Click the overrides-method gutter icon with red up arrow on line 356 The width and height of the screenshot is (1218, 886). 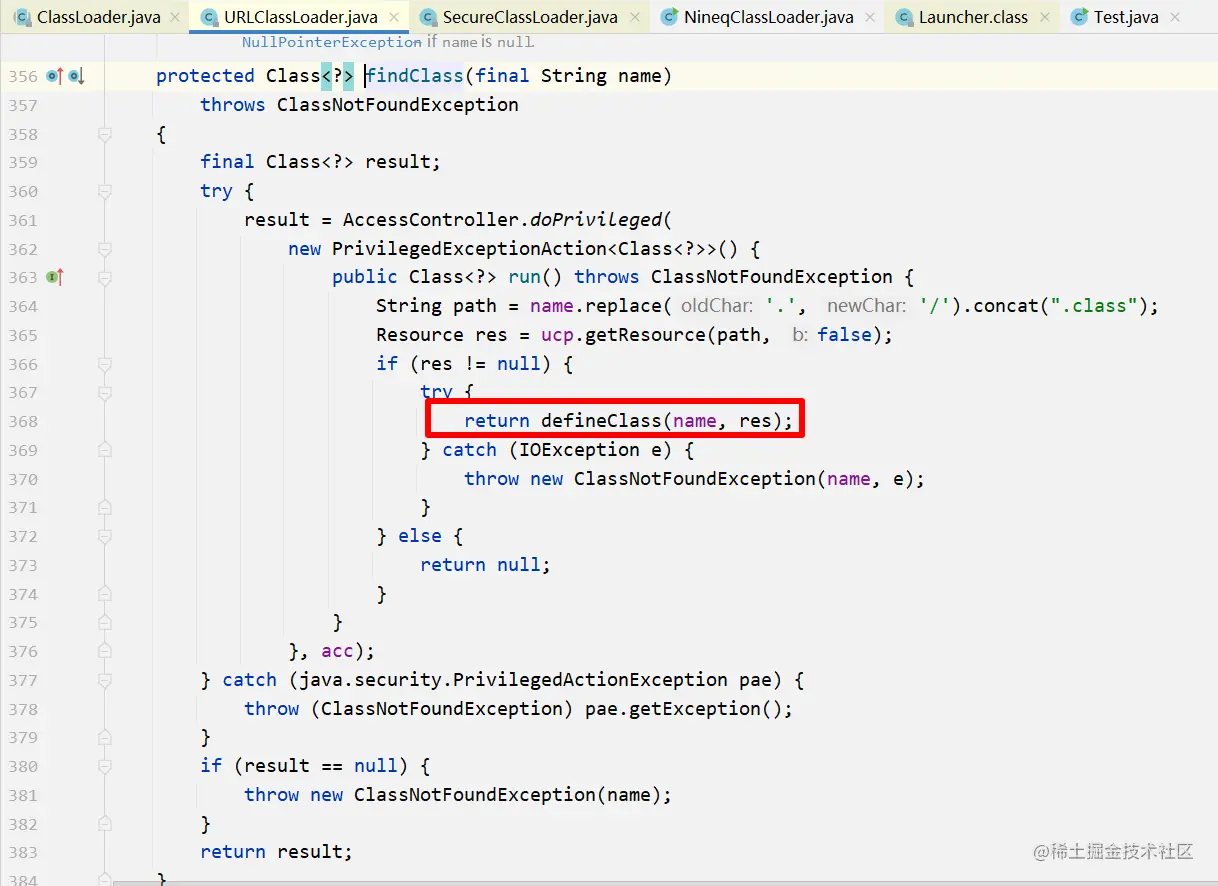(55, 76)
